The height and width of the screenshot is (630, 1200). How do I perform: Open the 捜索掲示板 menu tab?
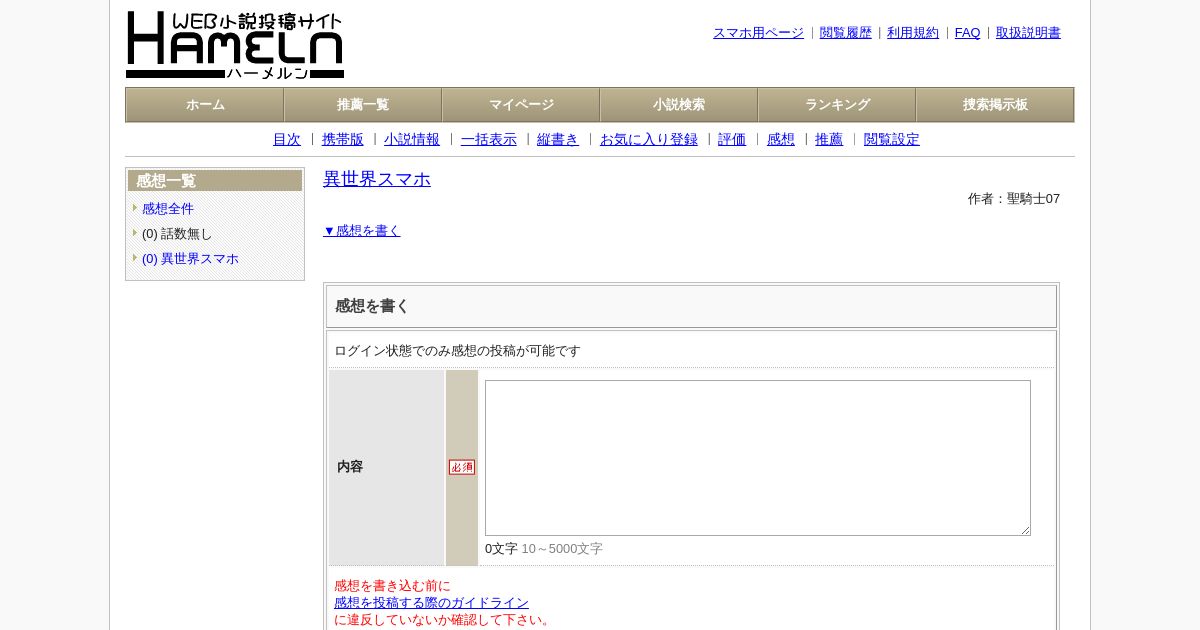pos(995,105)
